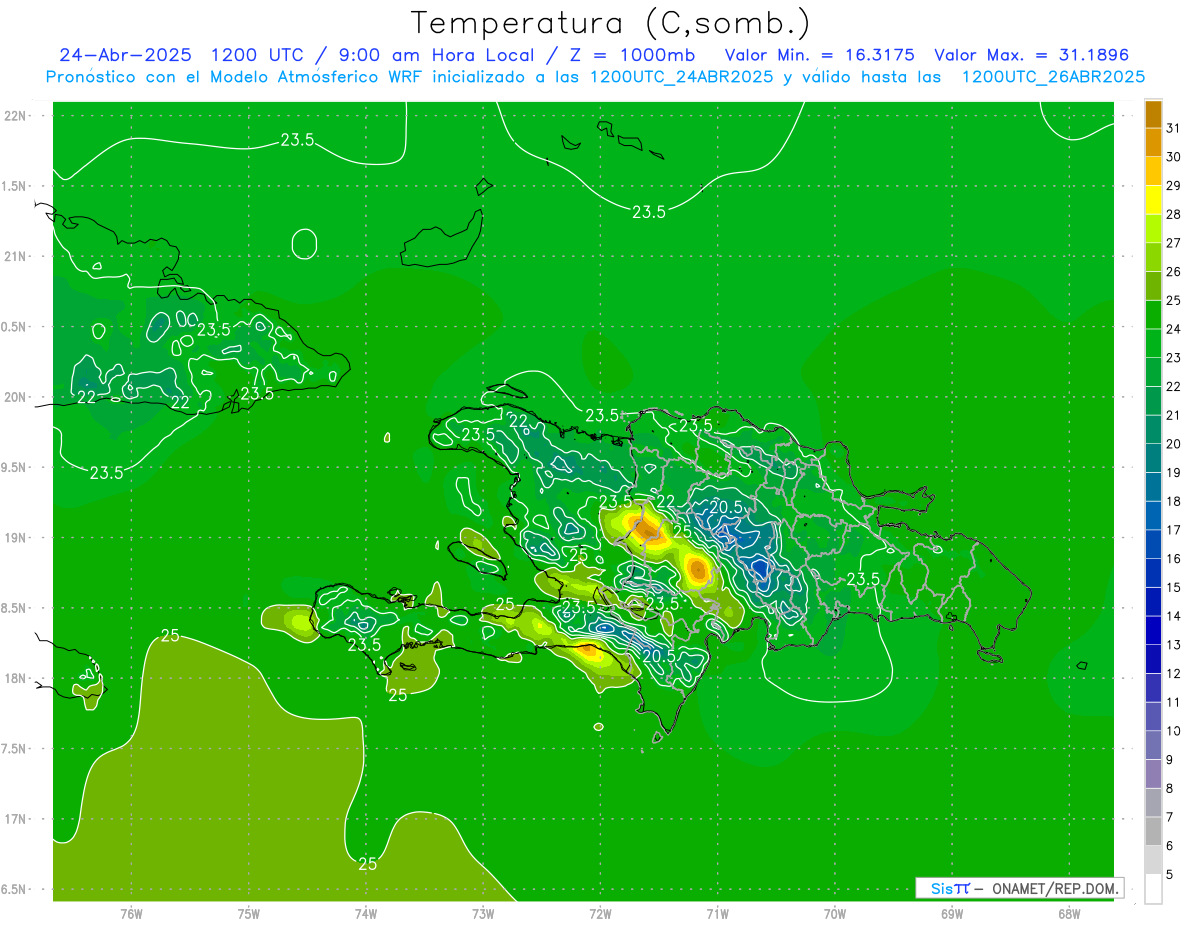The width and height of the screenshot is (1200, 927).
Task: Click the '18N' latitude axis label
Action: (x=16, y=678)
